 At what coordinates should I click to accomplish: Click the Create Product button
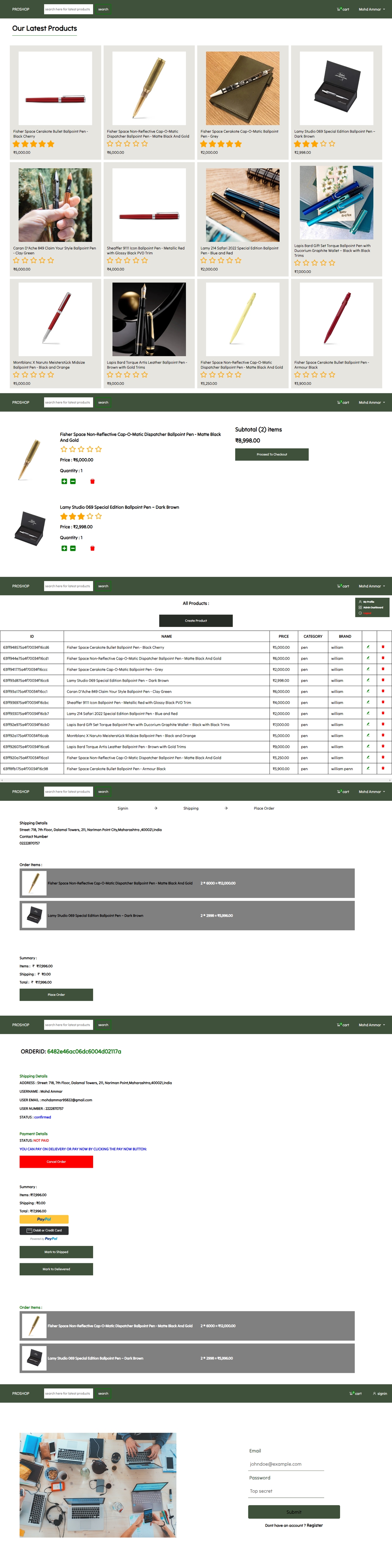click(196, 620)
